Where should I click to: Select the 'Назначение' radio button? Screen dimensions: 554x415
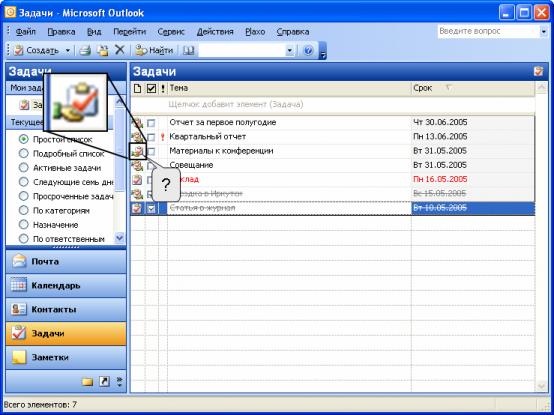(23, 225)
